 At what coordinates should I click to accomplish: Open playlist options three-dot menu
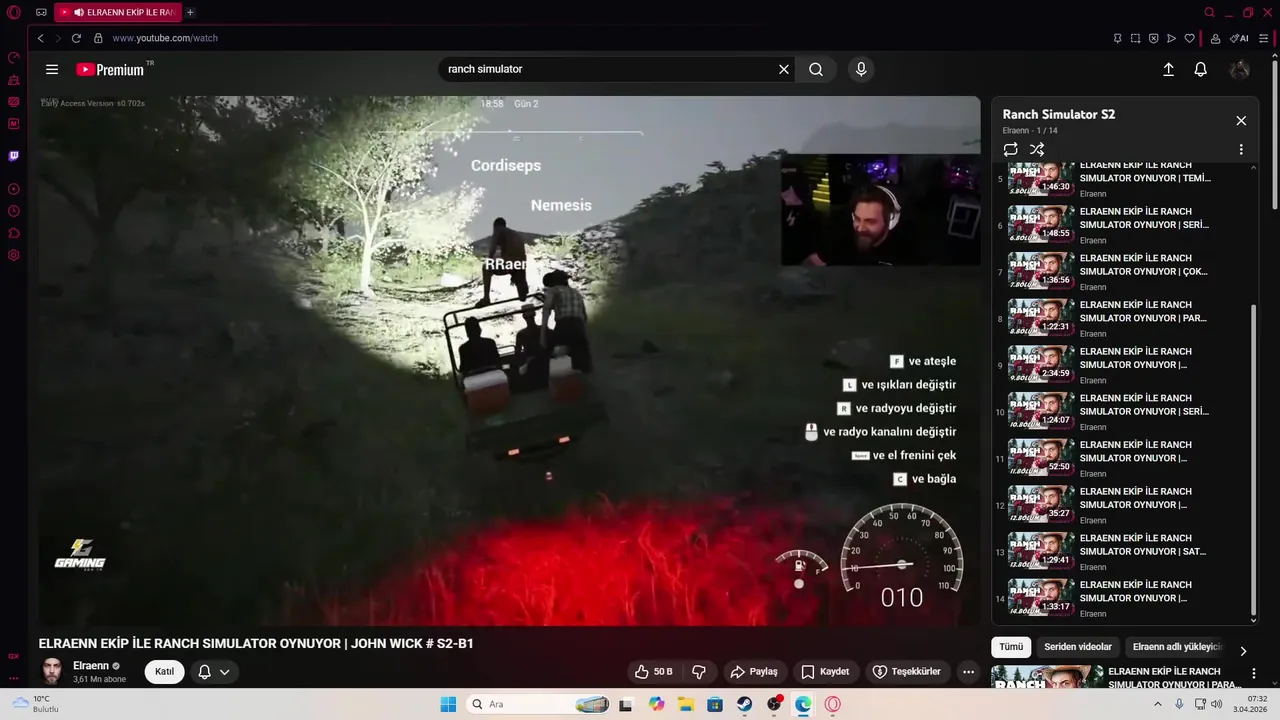(1241, 149)
